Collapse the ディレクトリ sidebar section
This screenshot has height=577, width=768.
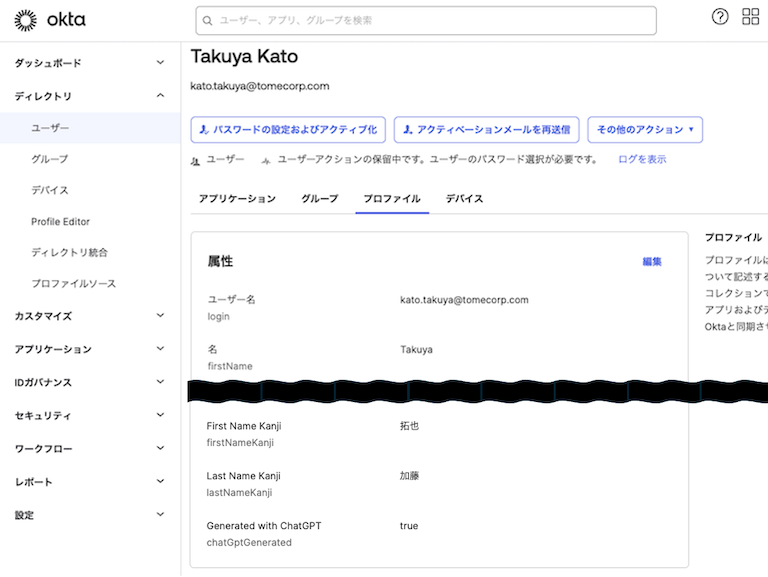pyautogui.click(x=89, y=96)
